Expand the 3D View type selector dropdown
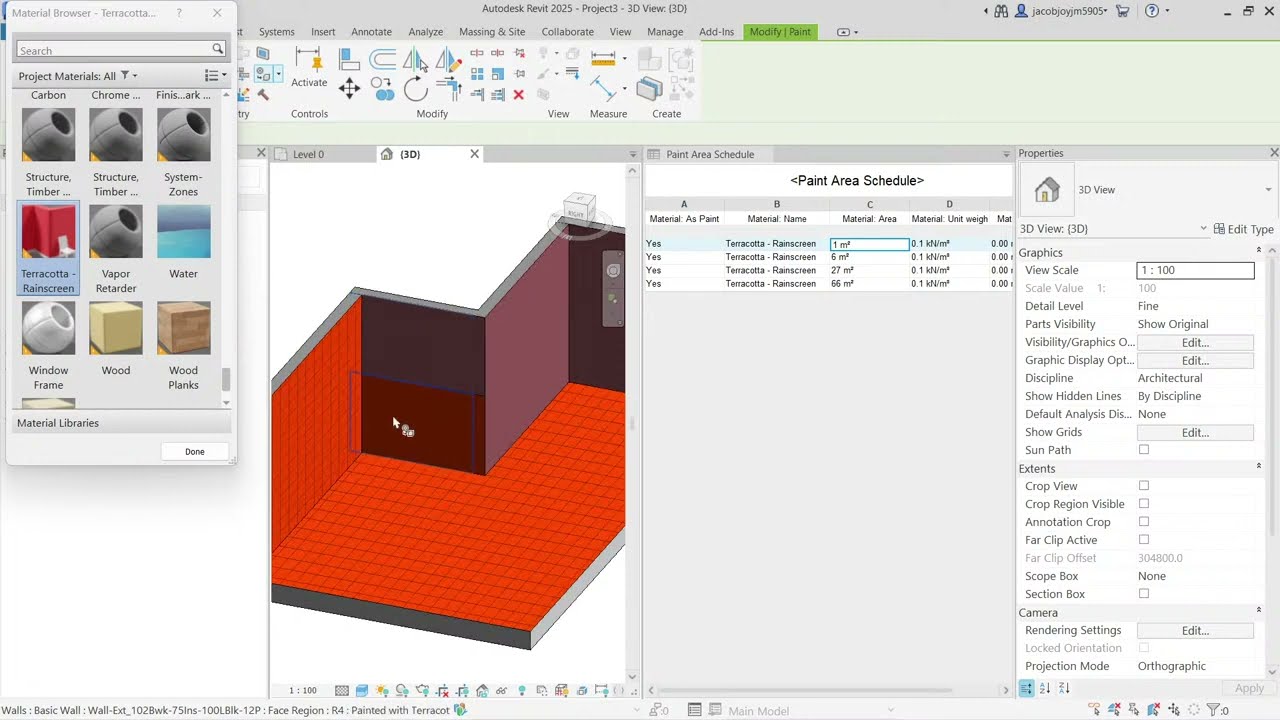The image size is (1280, 720). 1268,190
